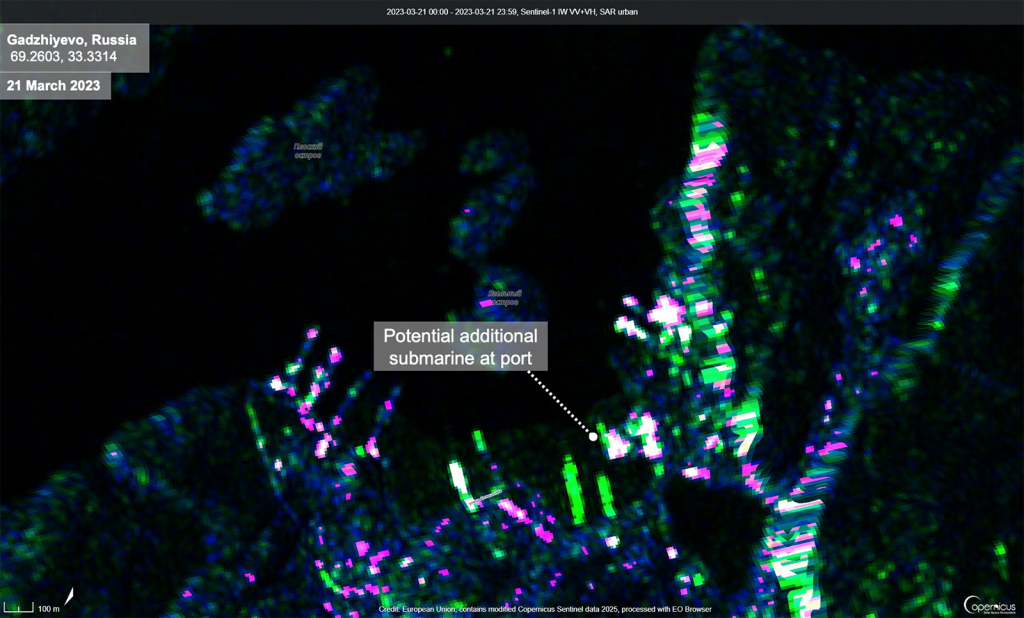The width and height of the screenshot is (1024, 618).
Task: Open the Copernicus logo
Action: [x=989, y=604]
